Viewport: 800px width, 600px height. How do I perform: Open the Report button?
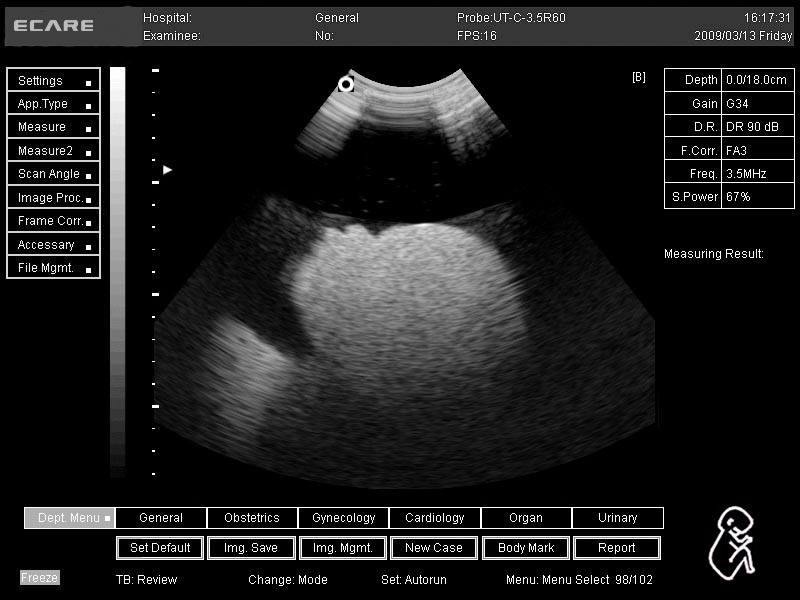617,548
